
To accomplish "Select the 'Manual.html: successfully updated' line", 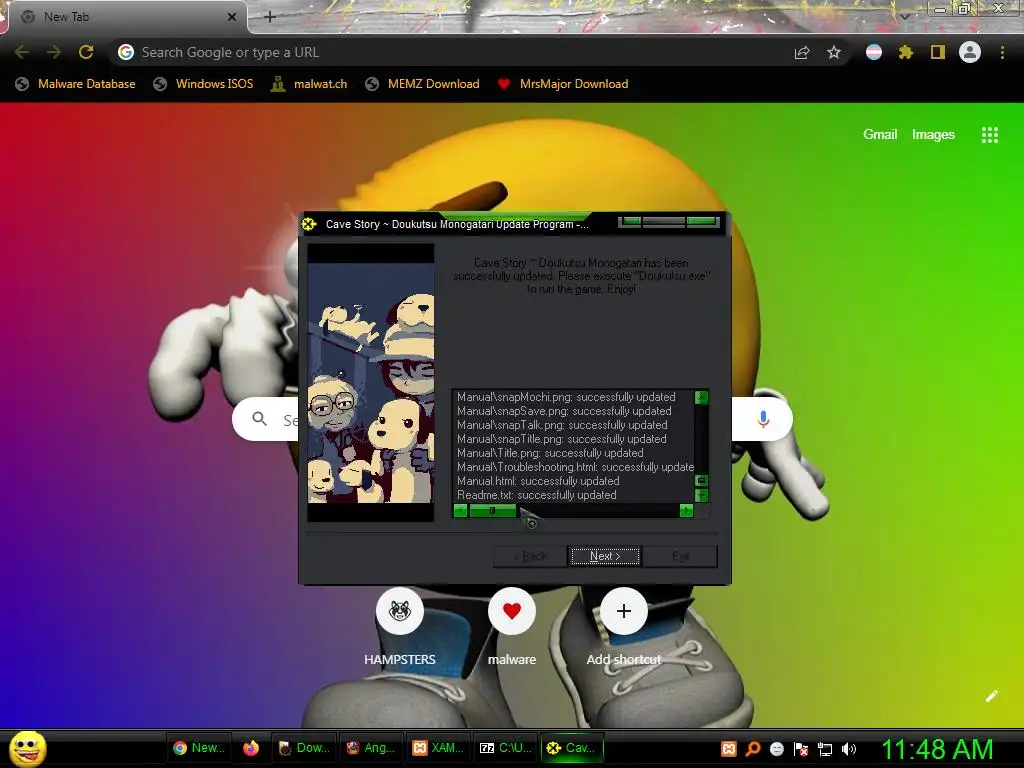I will [x=538, y=481].
